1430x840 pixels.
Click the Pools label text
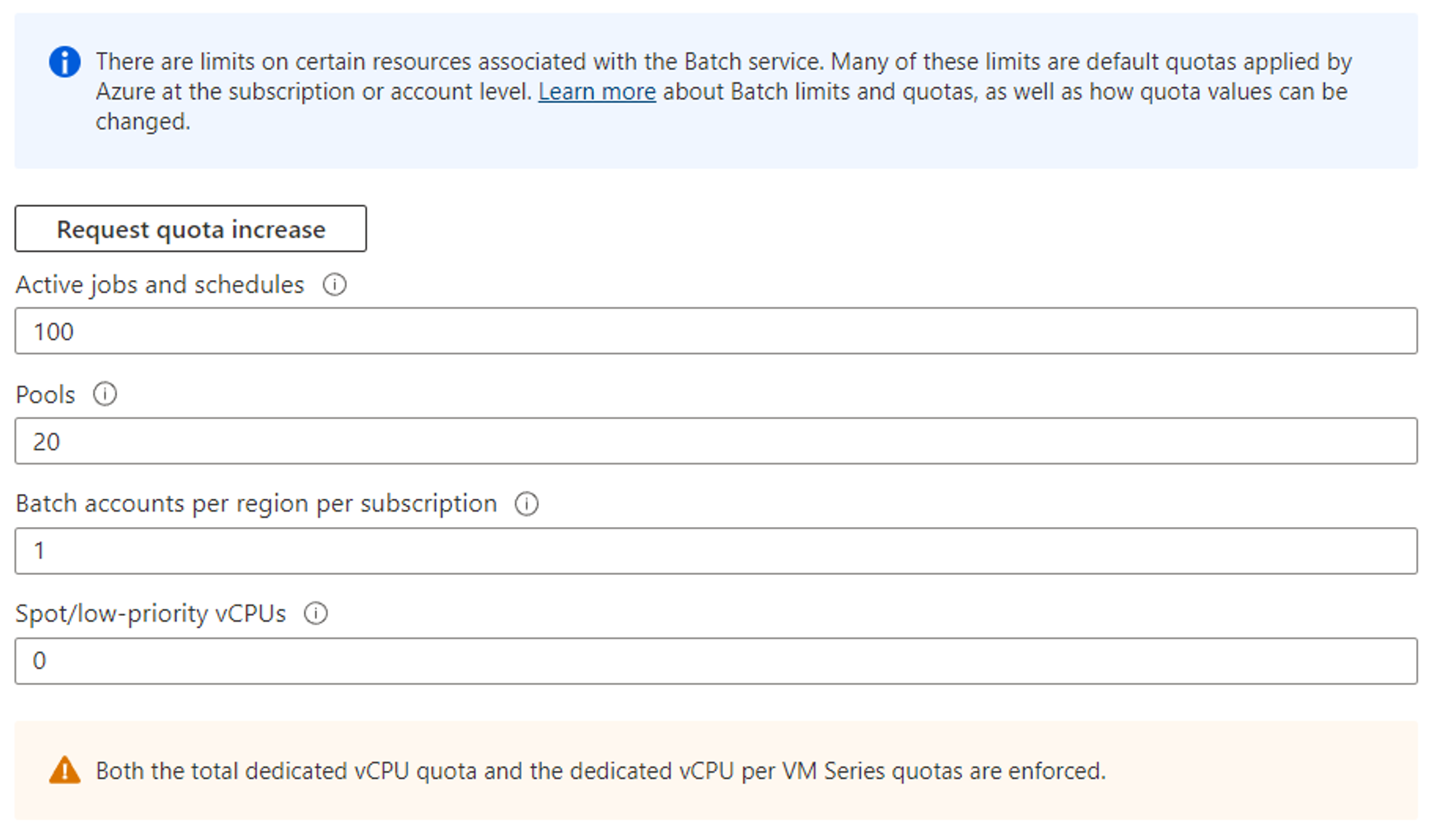pos(45,394)
